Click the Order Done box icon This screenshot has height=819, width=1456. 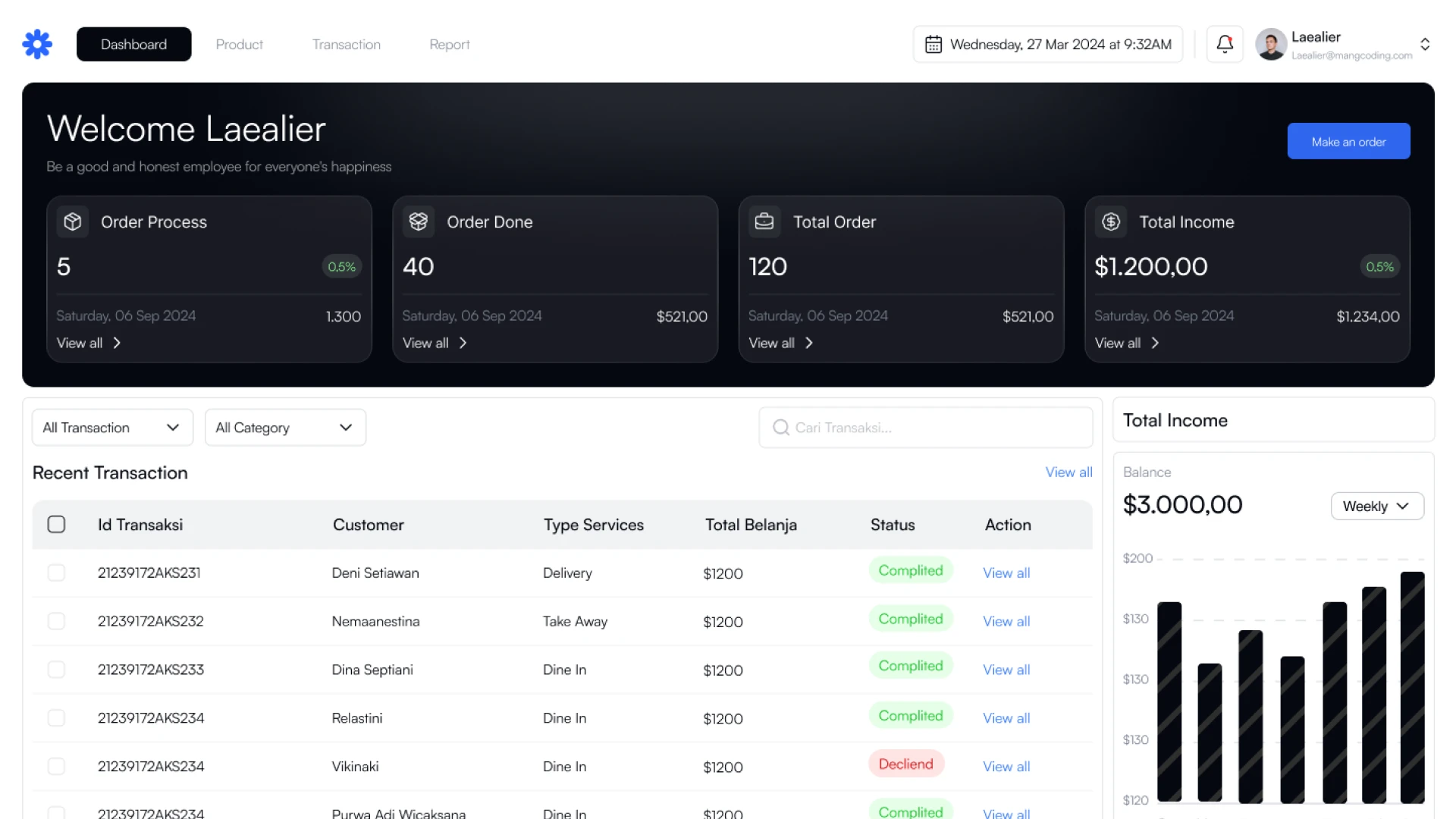click(419, 221)
